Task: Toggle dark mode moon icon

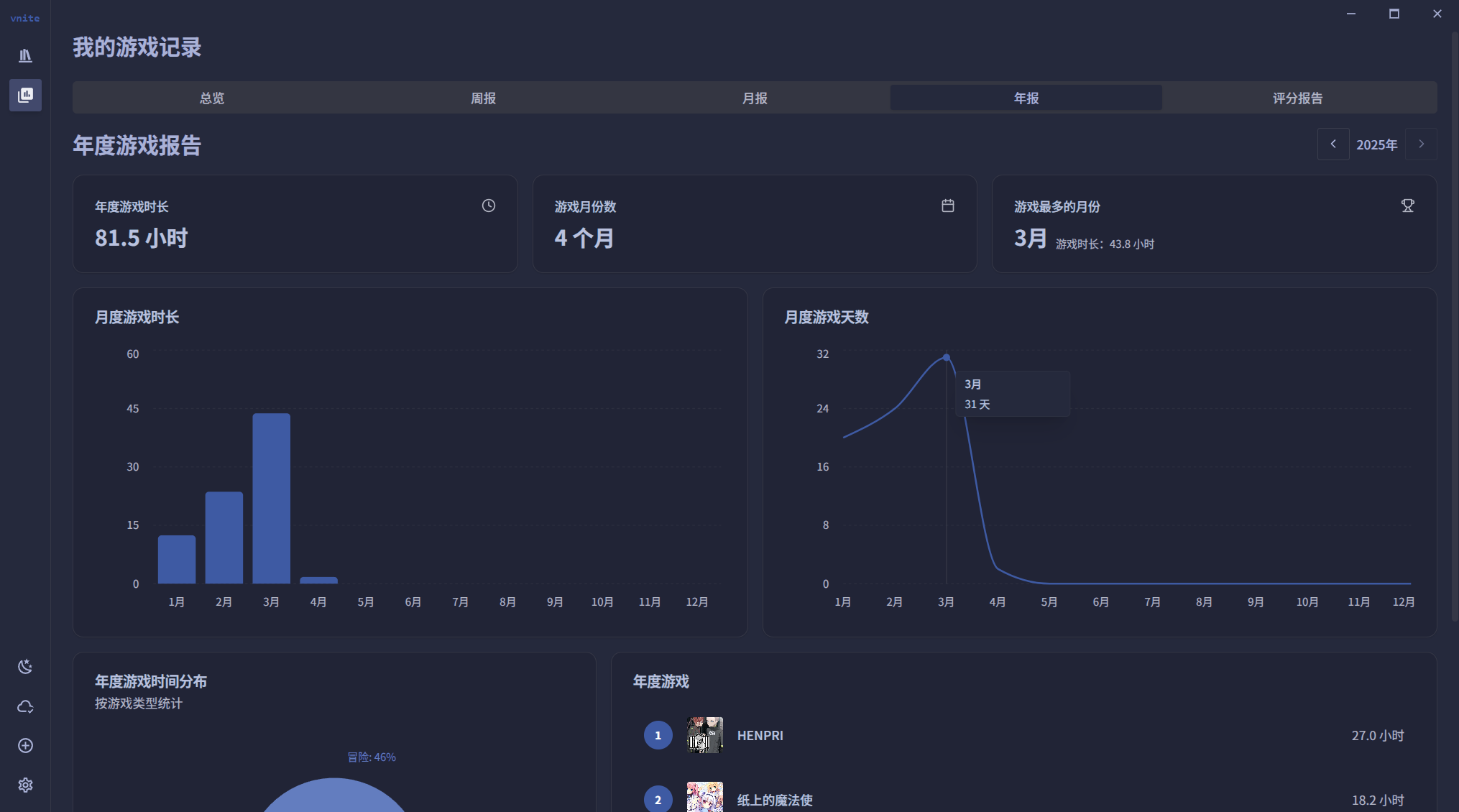Action: tap(25, 667)
